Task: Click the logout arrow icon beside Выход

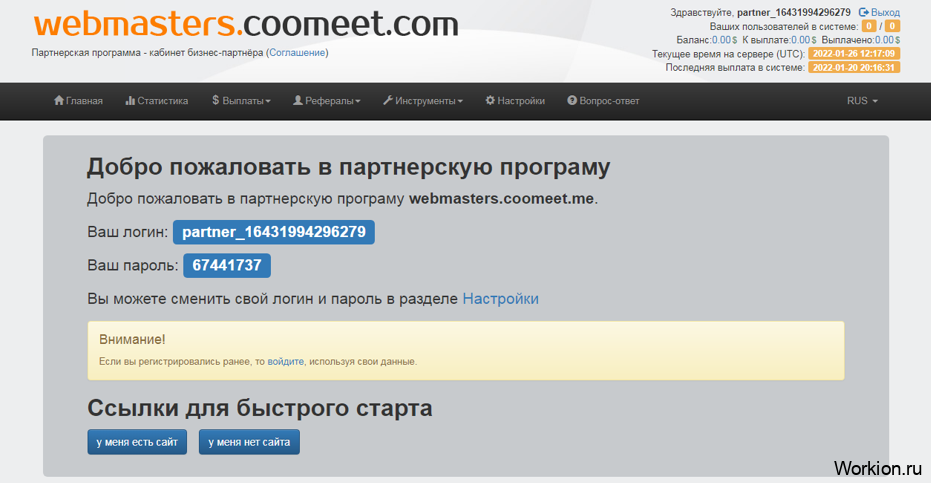Action: 863,12
